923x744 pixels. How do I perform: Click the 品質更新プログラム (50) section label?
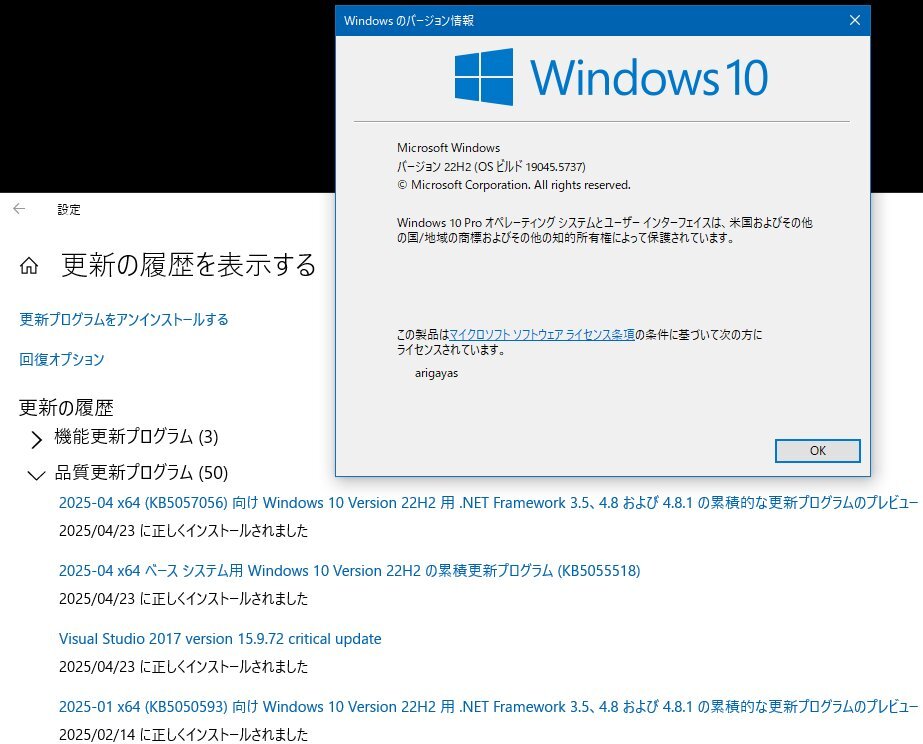point(141,473)
